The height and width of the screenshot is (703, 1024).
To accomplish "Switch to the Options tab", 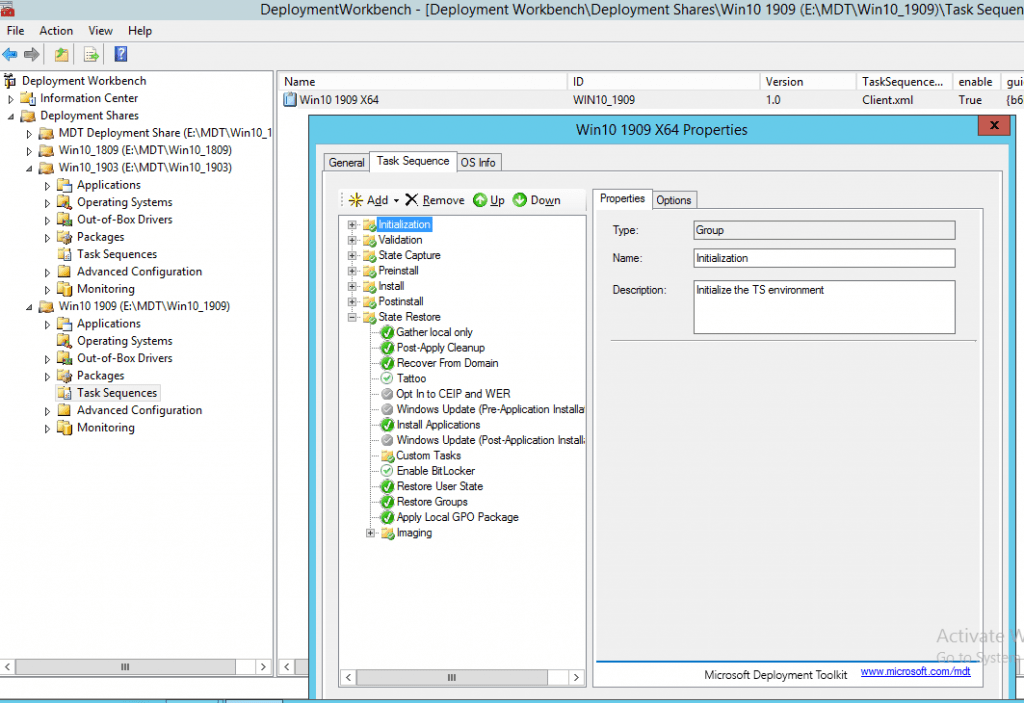I will [x=674, y=200].
